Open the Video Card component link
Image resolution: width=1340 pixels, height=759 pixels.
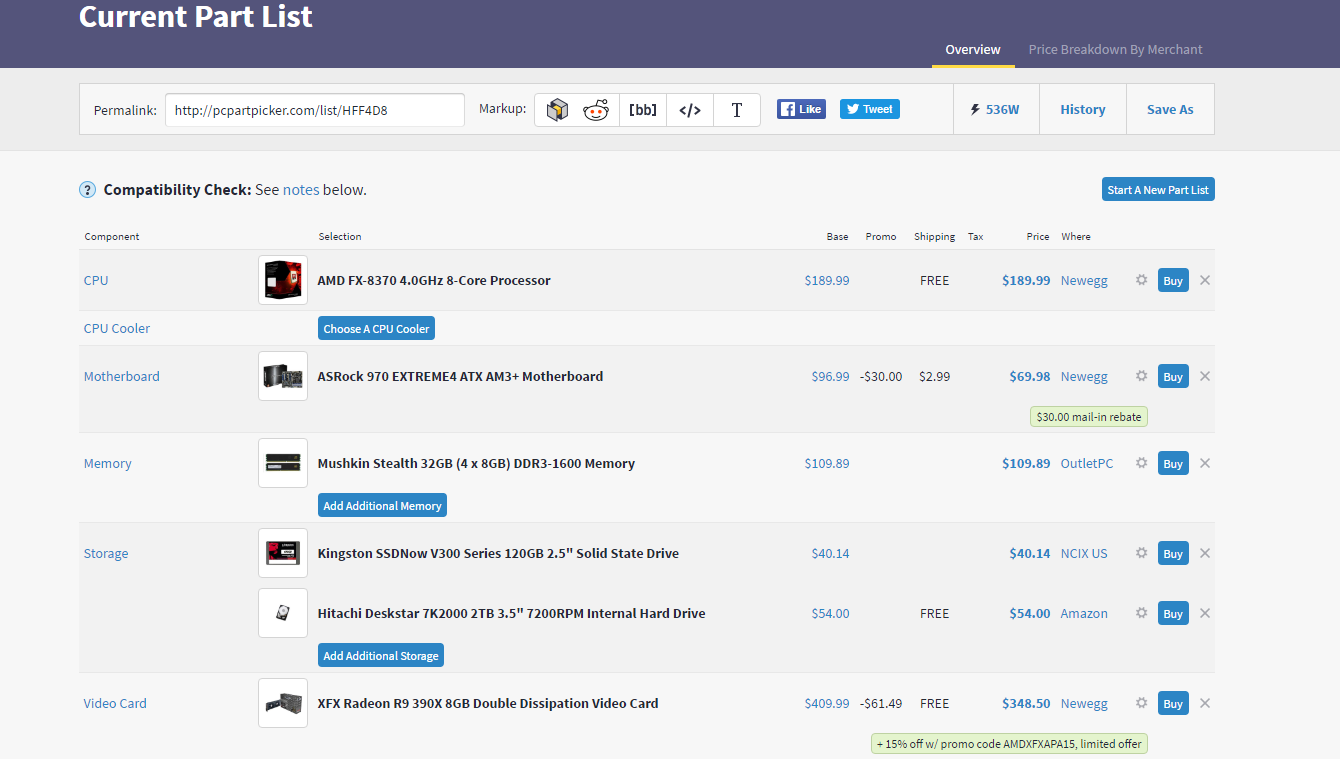tap(115, 703)
